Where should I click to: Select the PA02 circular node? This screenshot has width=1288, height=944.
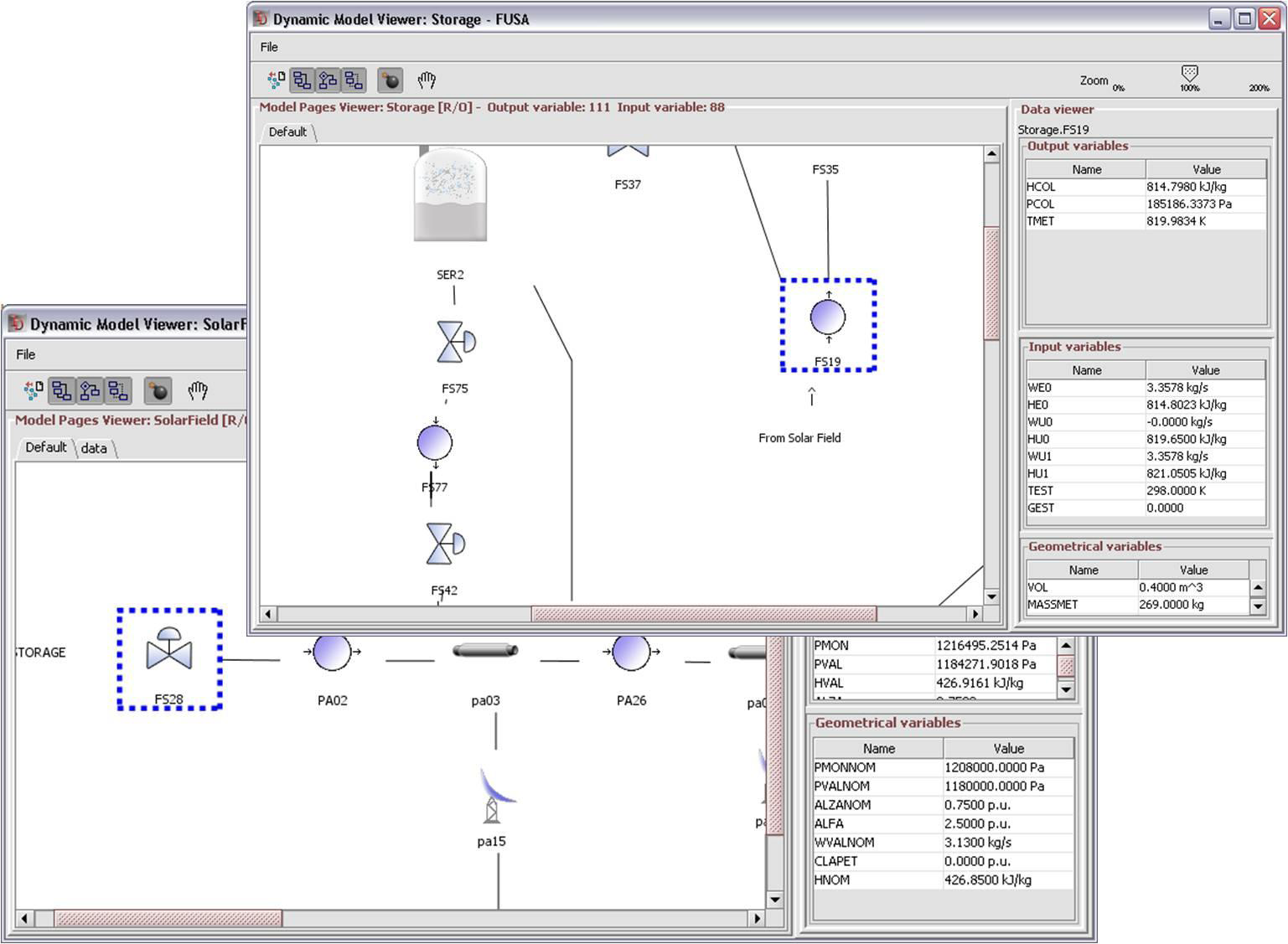click(x=332, y=652)
